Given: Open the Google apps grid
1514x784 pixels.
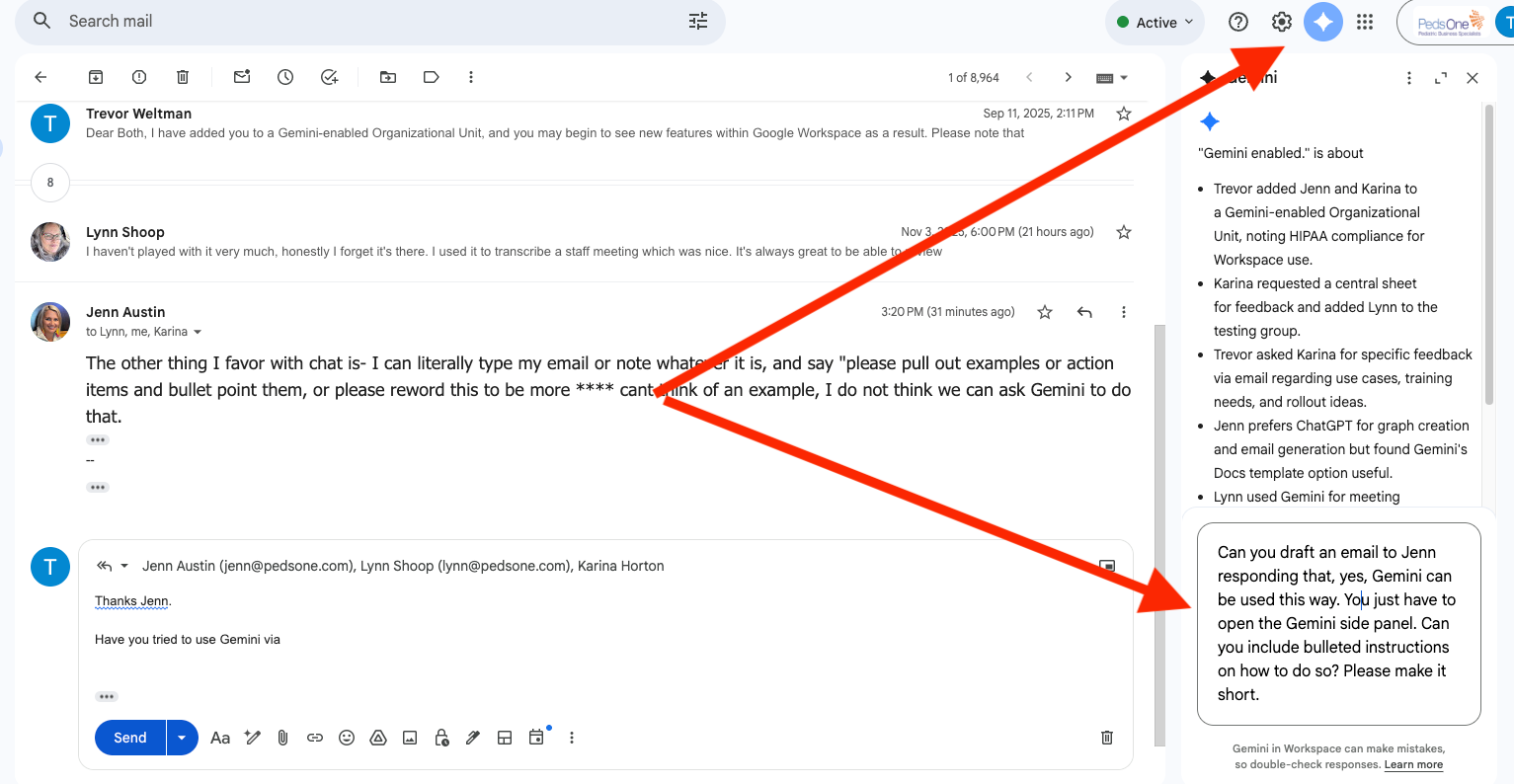Looking at the screenshot, I should point(1365,22).
